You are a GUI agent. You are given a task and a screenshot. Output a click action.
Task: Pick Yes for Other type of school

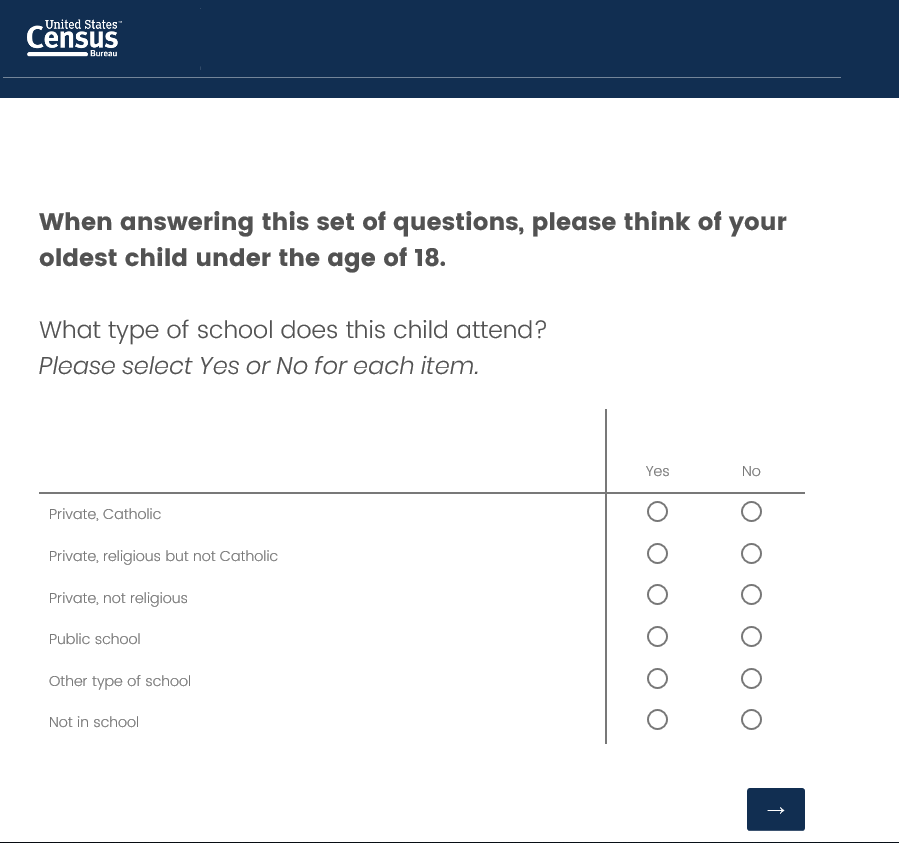coord(657,679)
